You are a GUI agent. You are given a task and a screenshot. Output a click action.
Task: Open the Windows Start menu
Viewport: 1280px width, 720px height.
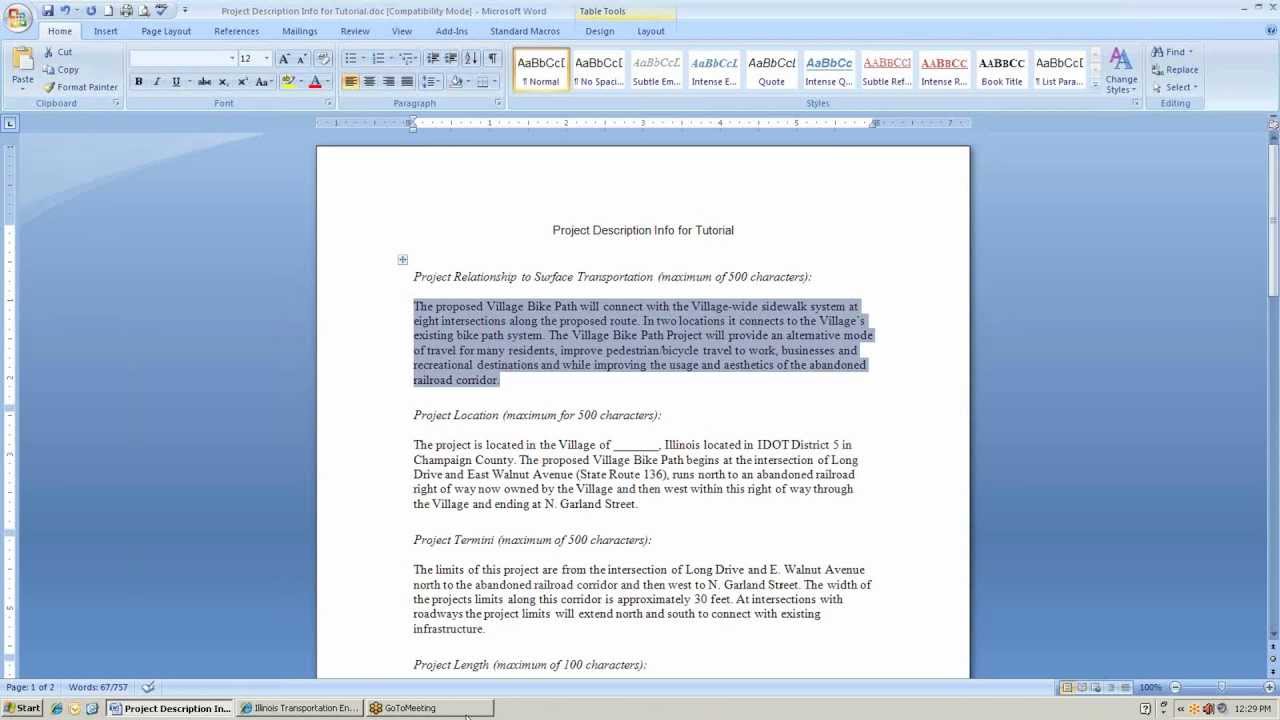(22, 708)
